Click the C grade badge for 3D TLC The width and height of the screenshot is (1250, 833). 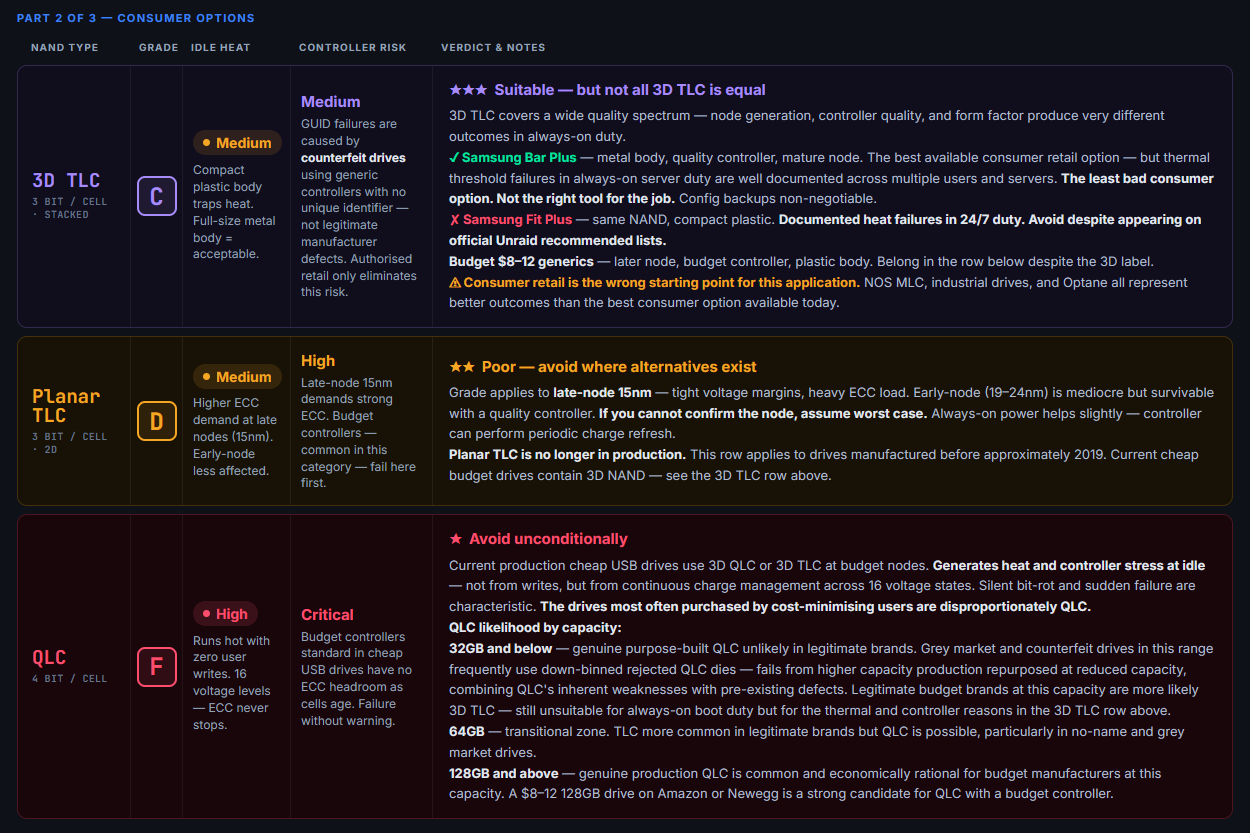pos(156,196)
